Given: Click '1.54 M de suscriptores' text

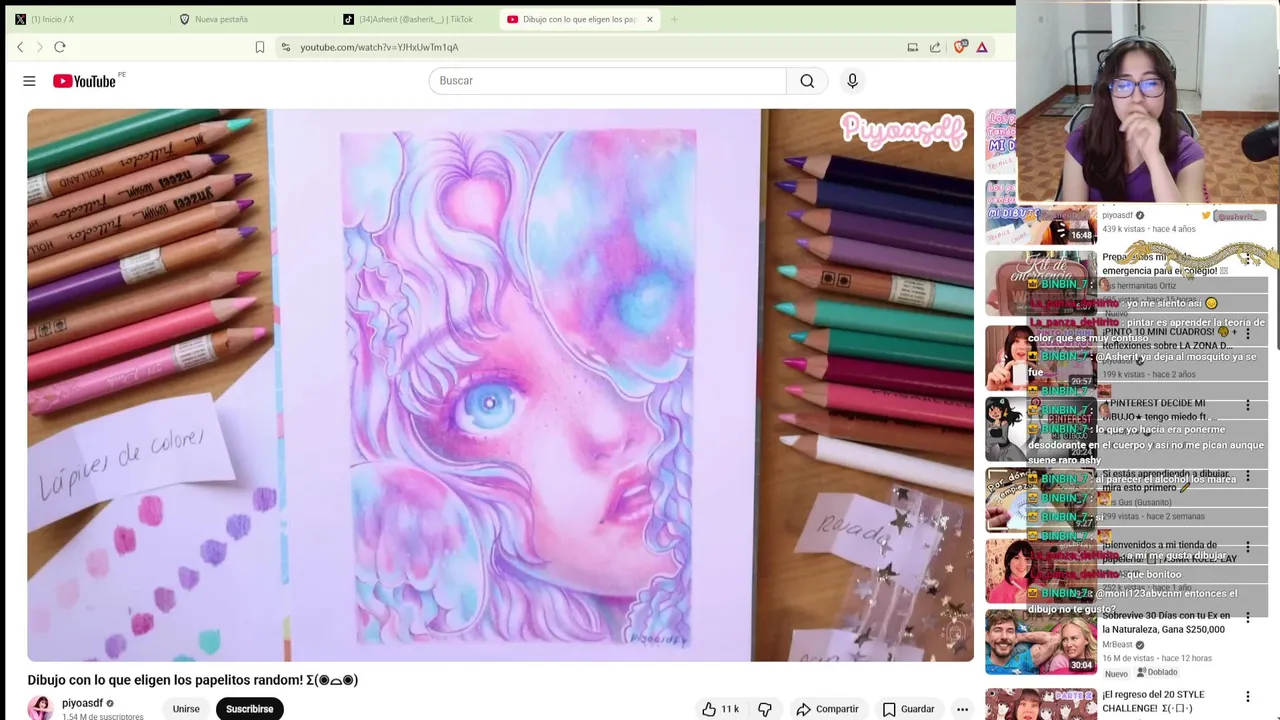Looking at the screenshot, I should click(x=102, y=716).
